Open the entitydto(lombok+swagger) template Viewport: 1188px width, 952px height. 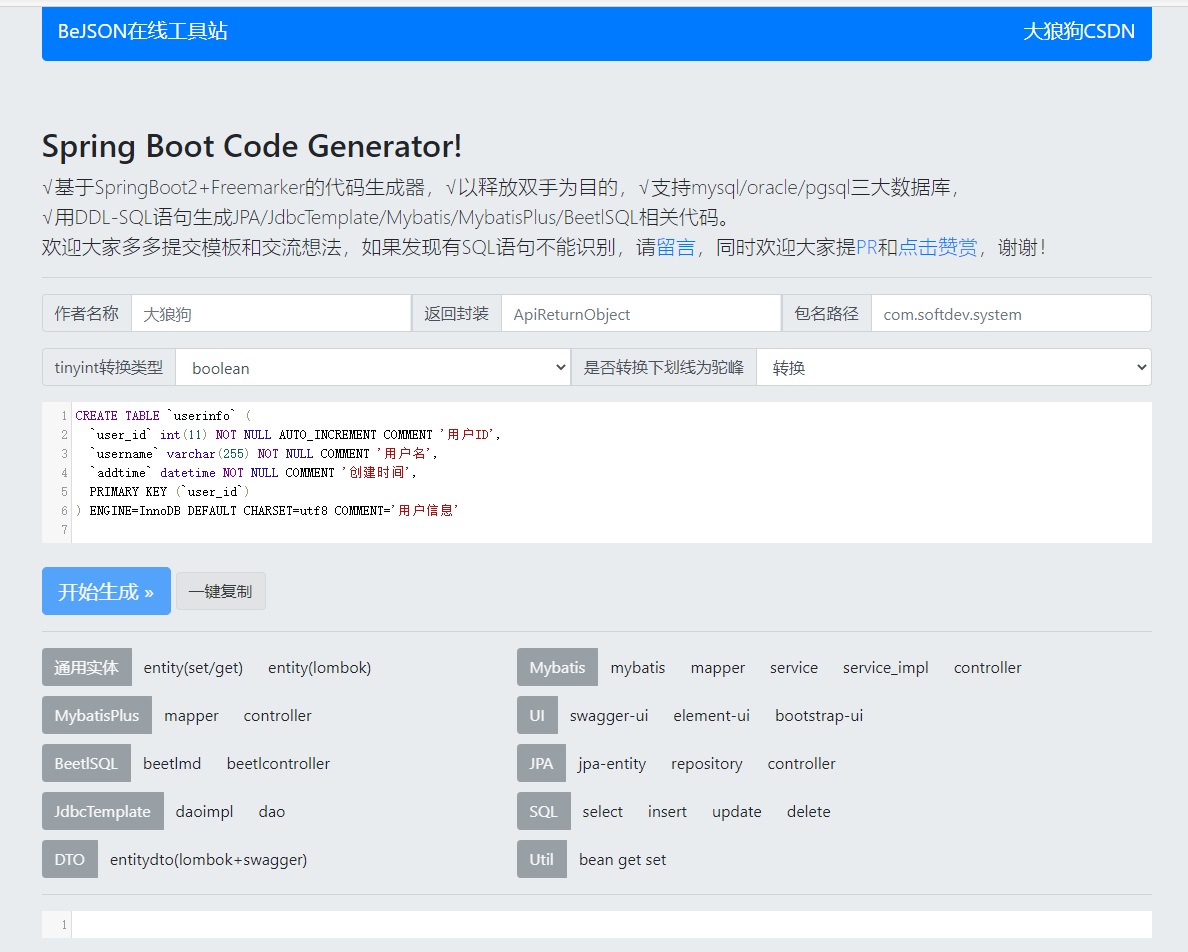[208, 860]
